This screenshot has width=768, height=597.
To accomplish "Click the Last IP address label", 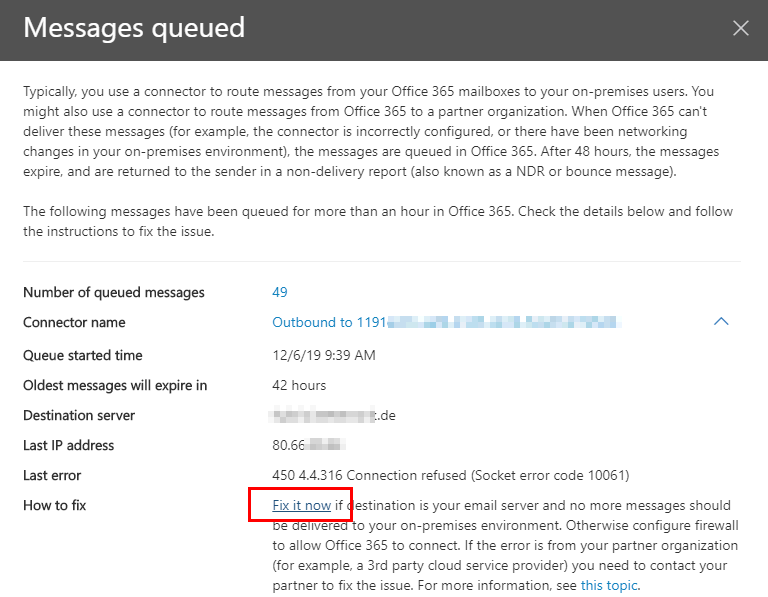I will [69, 445].
